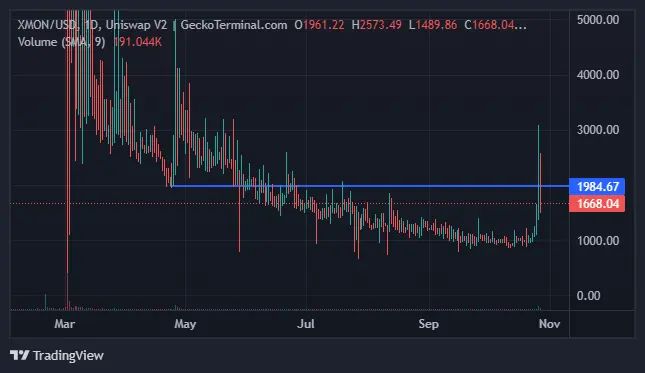Click the high value H2573.49
Viewport: 645px width, 373px height.
pyautogui.click(x=376, y=25)
